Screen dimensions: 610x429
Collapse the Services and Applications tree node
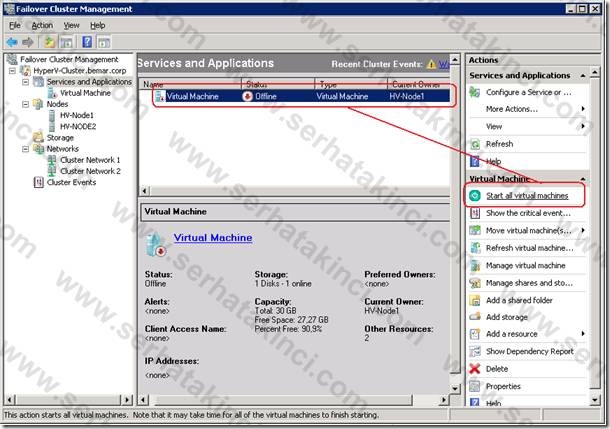pyautogui.click(x=25, y=82)
